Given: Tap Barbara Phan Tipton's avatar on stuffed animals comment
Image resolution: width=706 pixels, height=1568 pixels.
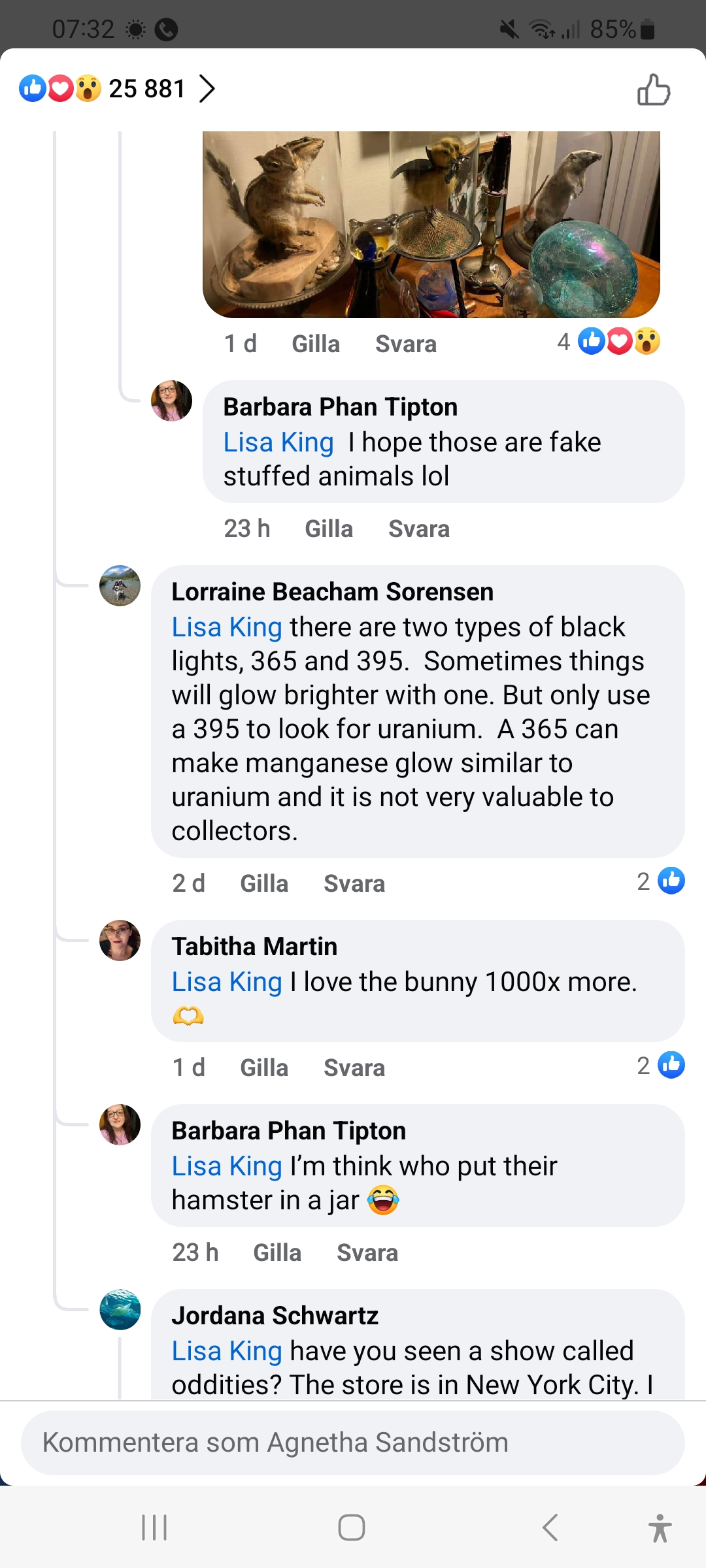Looking at the screenshot, I should point(171,400).
